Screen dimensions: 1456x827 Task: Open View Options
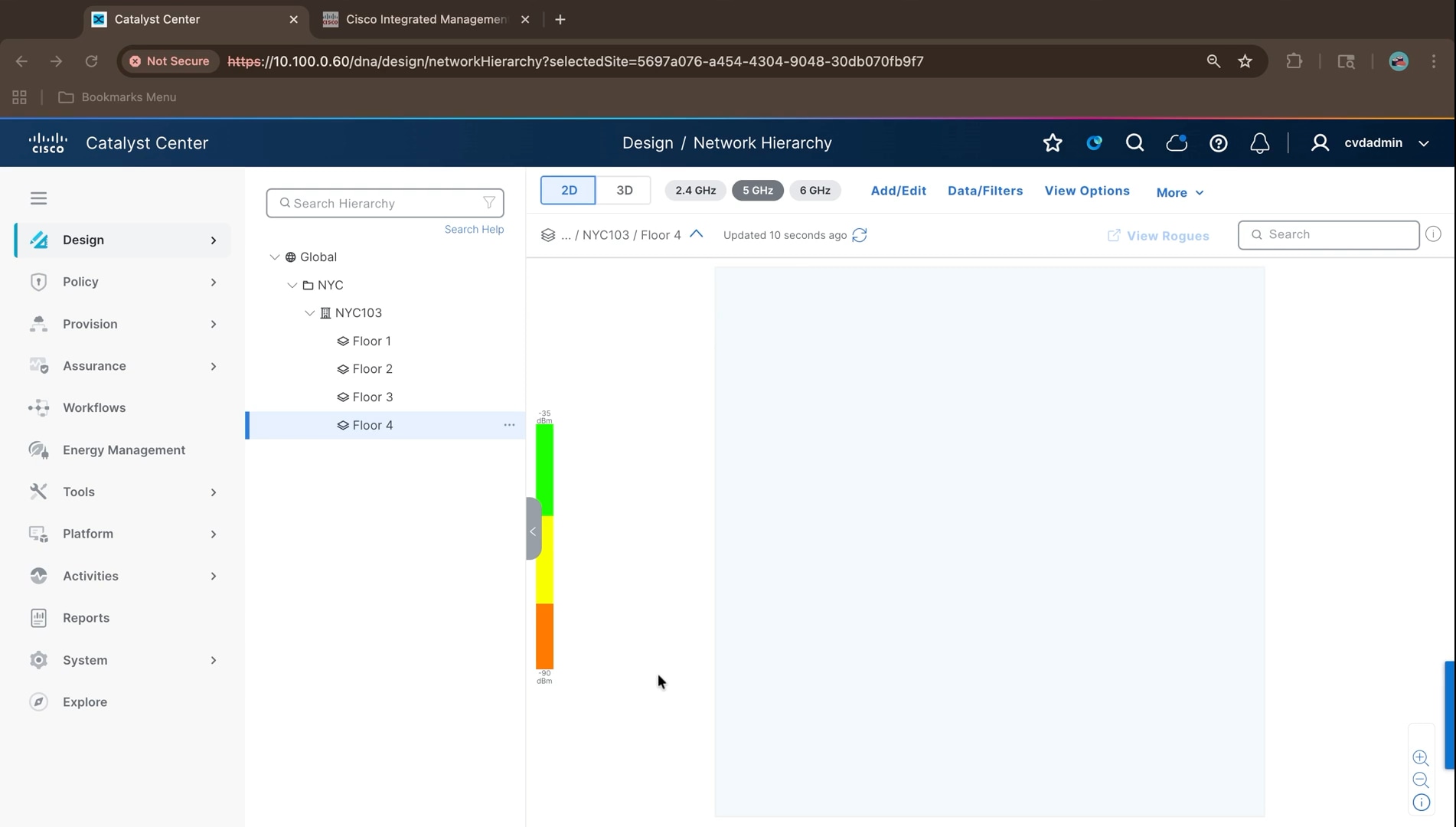point(1086,191)
